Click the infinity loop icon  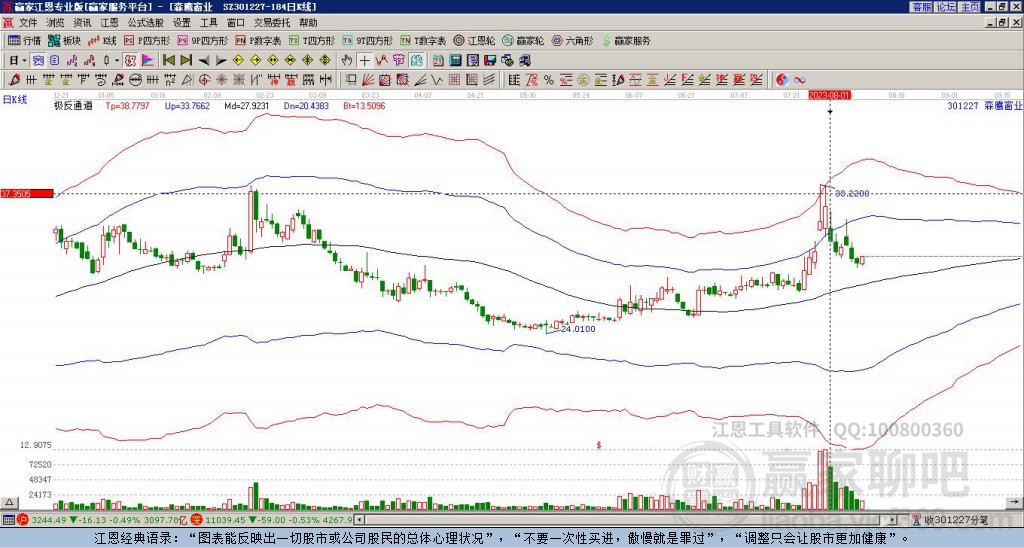click(799, 80)
